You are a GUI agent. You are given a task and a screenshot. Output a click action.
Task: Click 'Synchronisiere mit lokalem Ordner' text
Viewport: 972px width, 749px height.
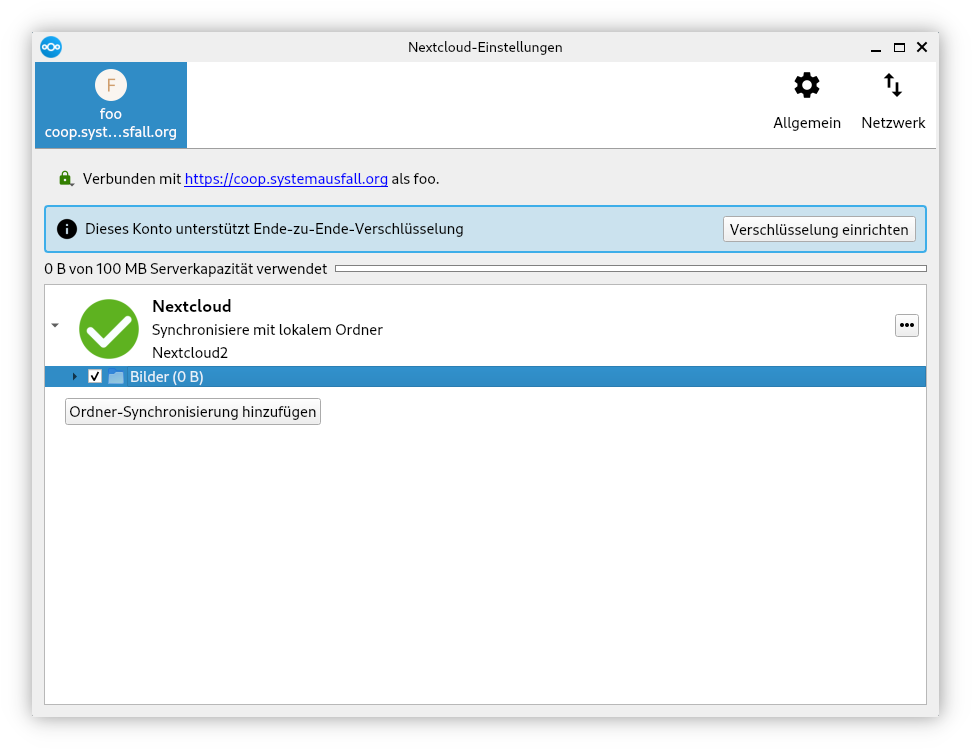click(x=267, y=330)
